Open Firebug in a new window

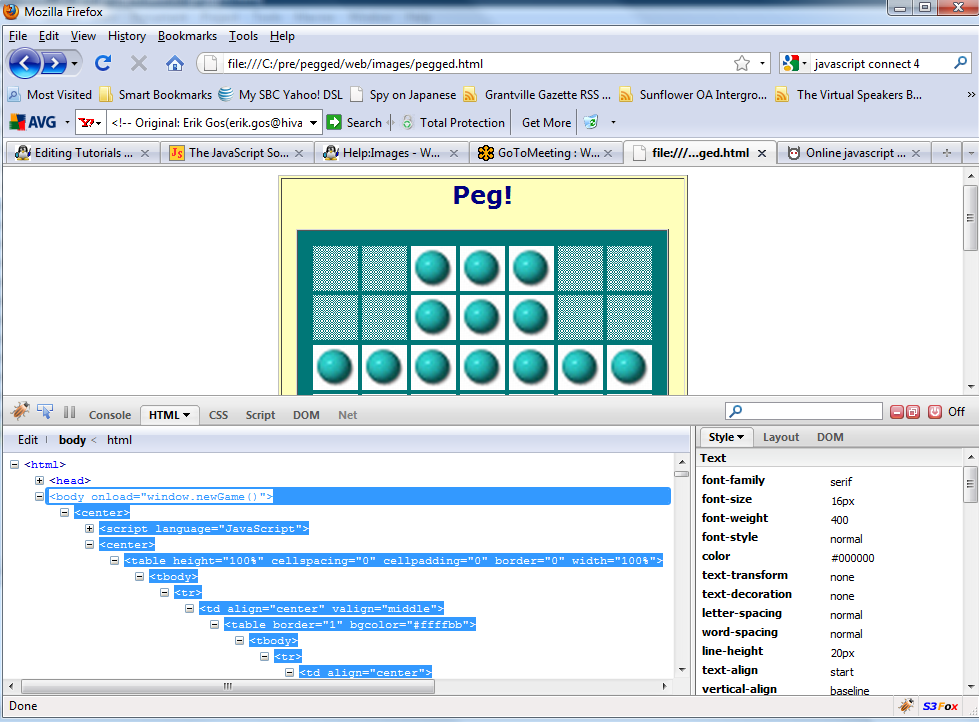(913, 412)
